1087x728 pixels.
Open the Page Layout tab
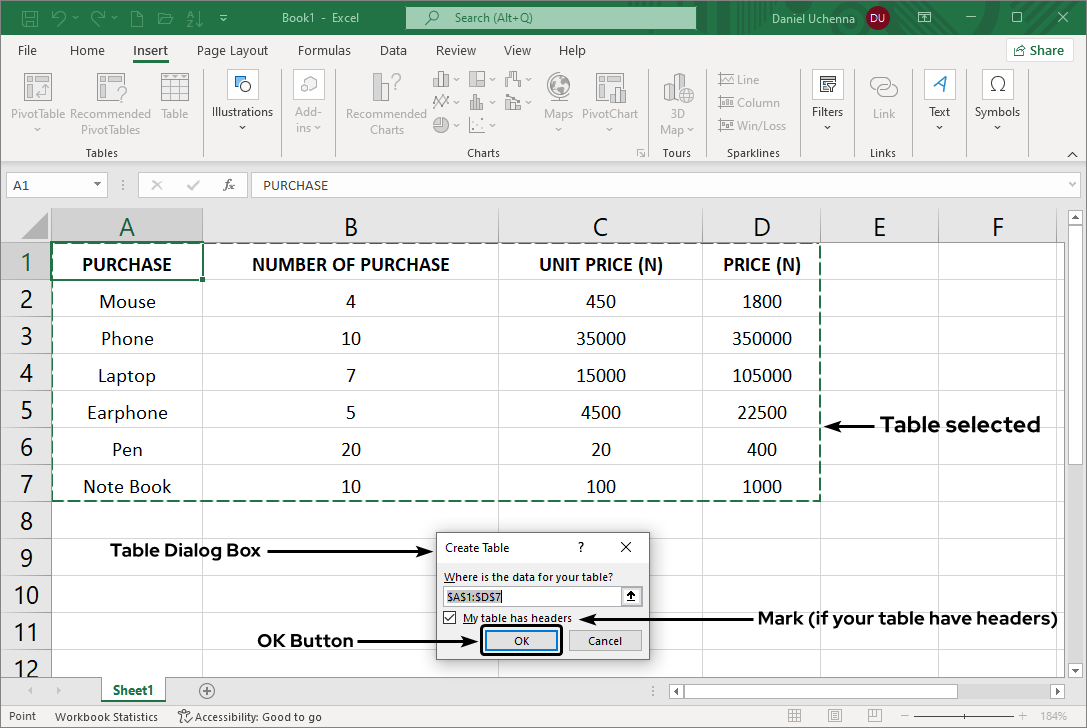pos(232,50)
